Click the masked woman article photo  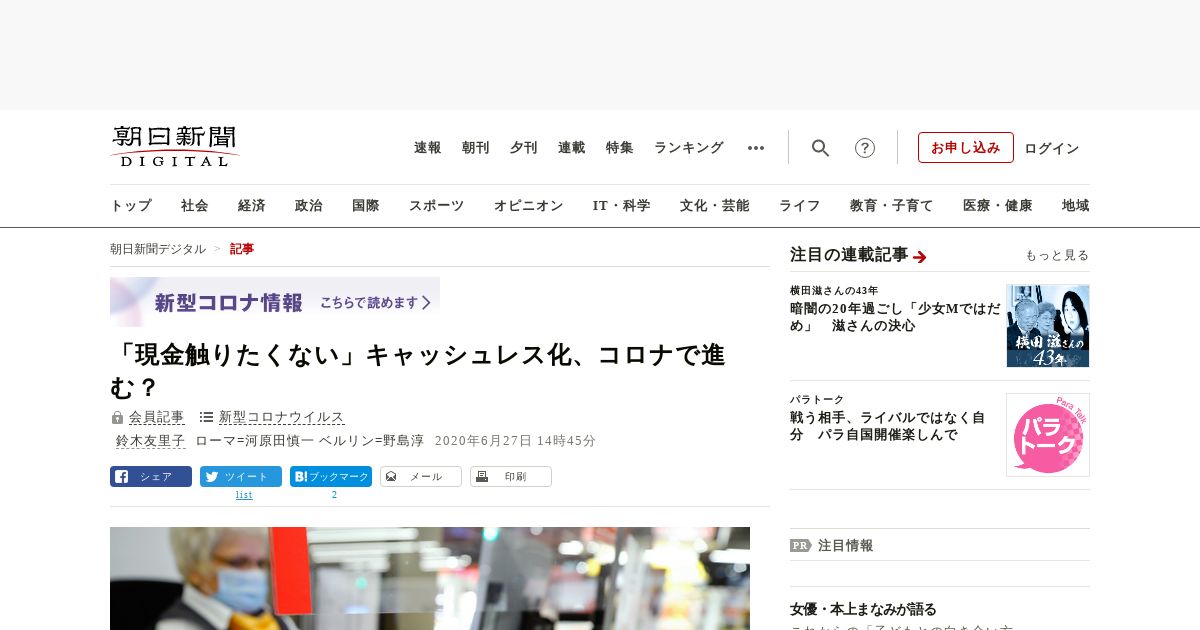[x=430, y=578]
